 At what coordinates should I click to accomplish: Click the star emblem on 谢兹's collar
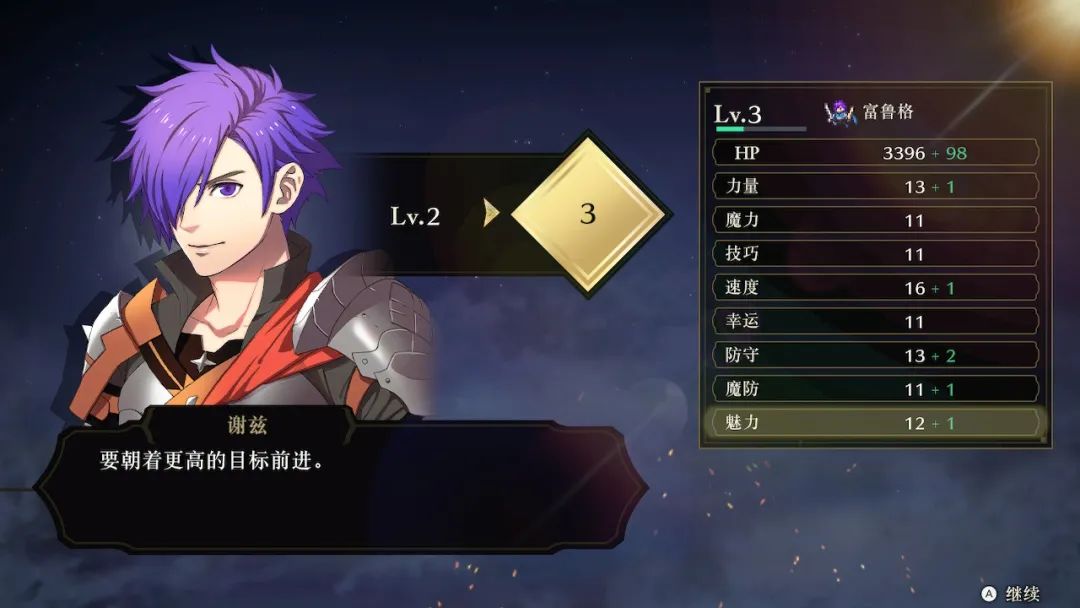click(202, 360)
